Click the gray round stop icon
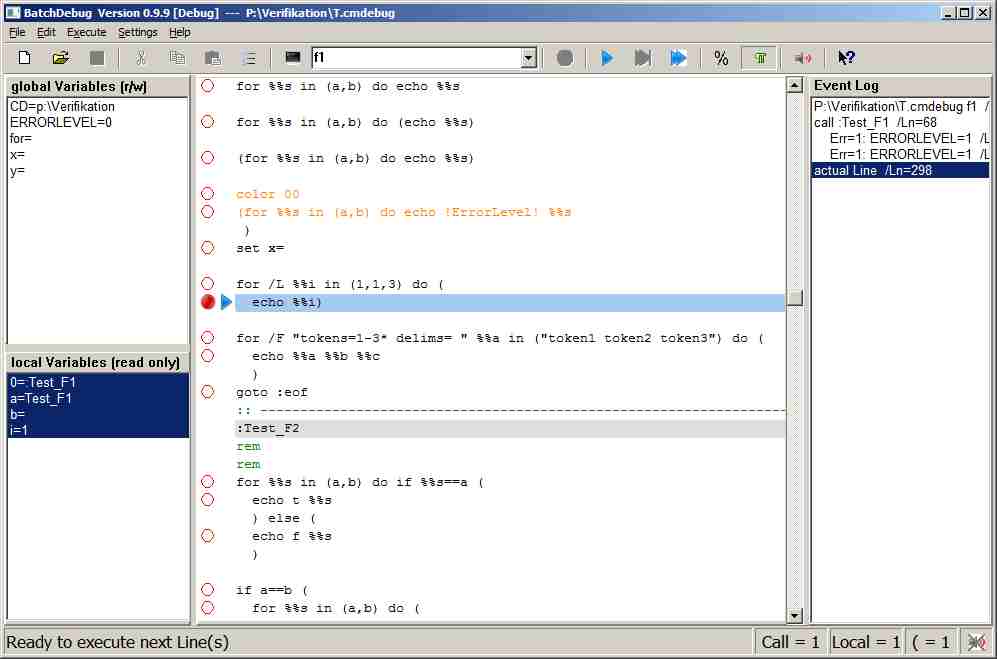Viewport: 997px width, 659px height. pos(564,58)
